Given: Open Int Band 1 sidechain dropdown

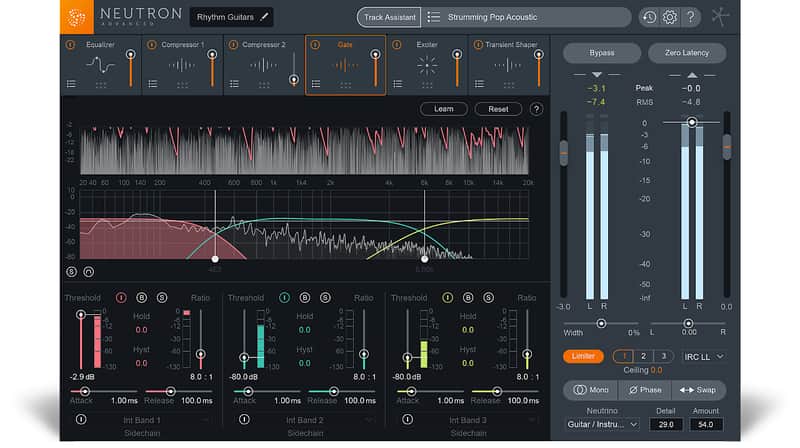Looking at the screenshot, I should (148, 420).
